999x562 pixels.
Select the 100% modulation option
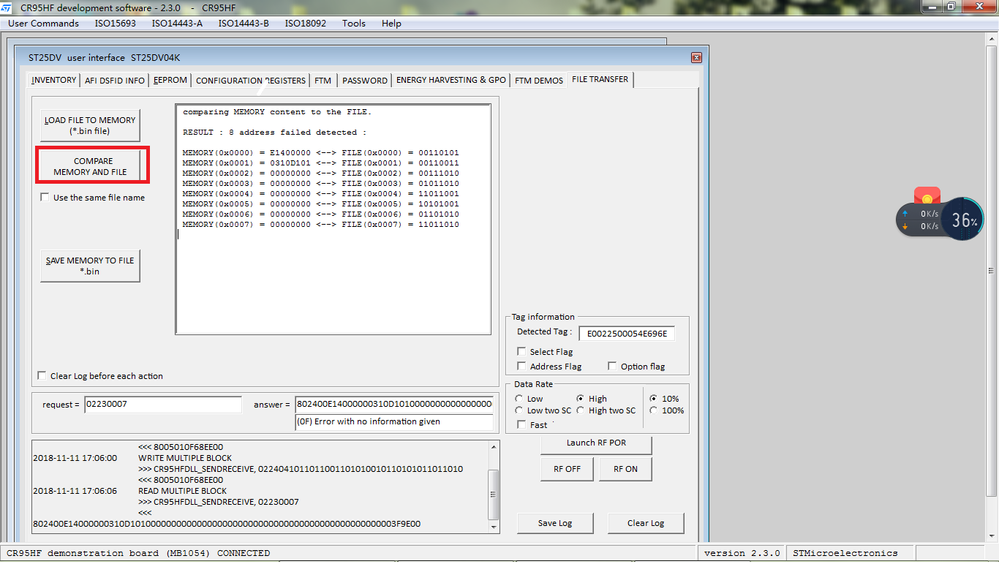[654, 410]
